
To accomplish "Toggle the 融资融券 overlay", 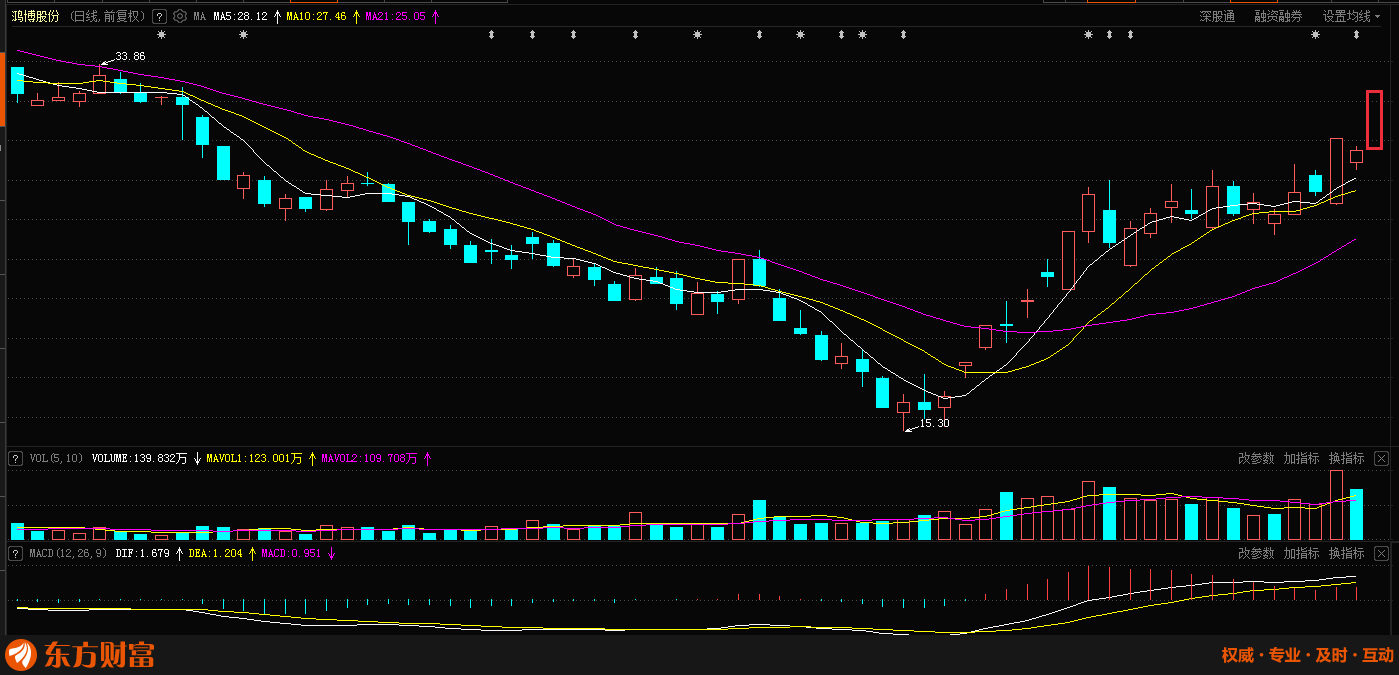I will coord(1279,16).
